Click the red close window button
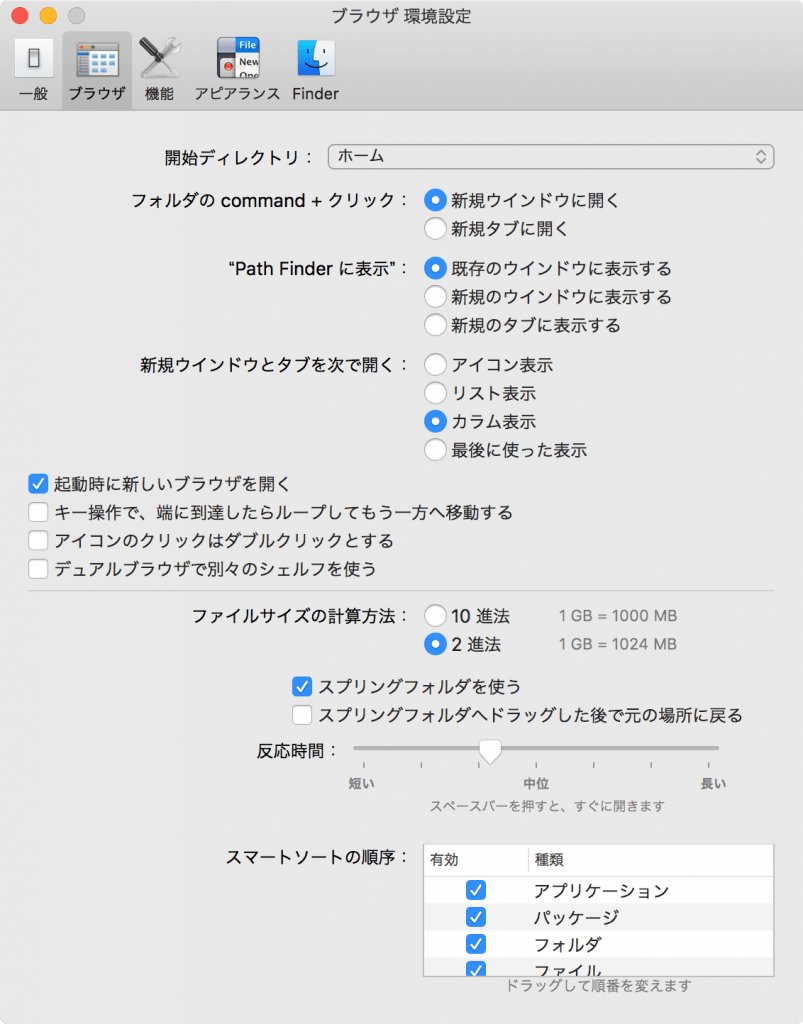Image resolution: width=803 pixels, height=1024 pixels. (20, 15)
